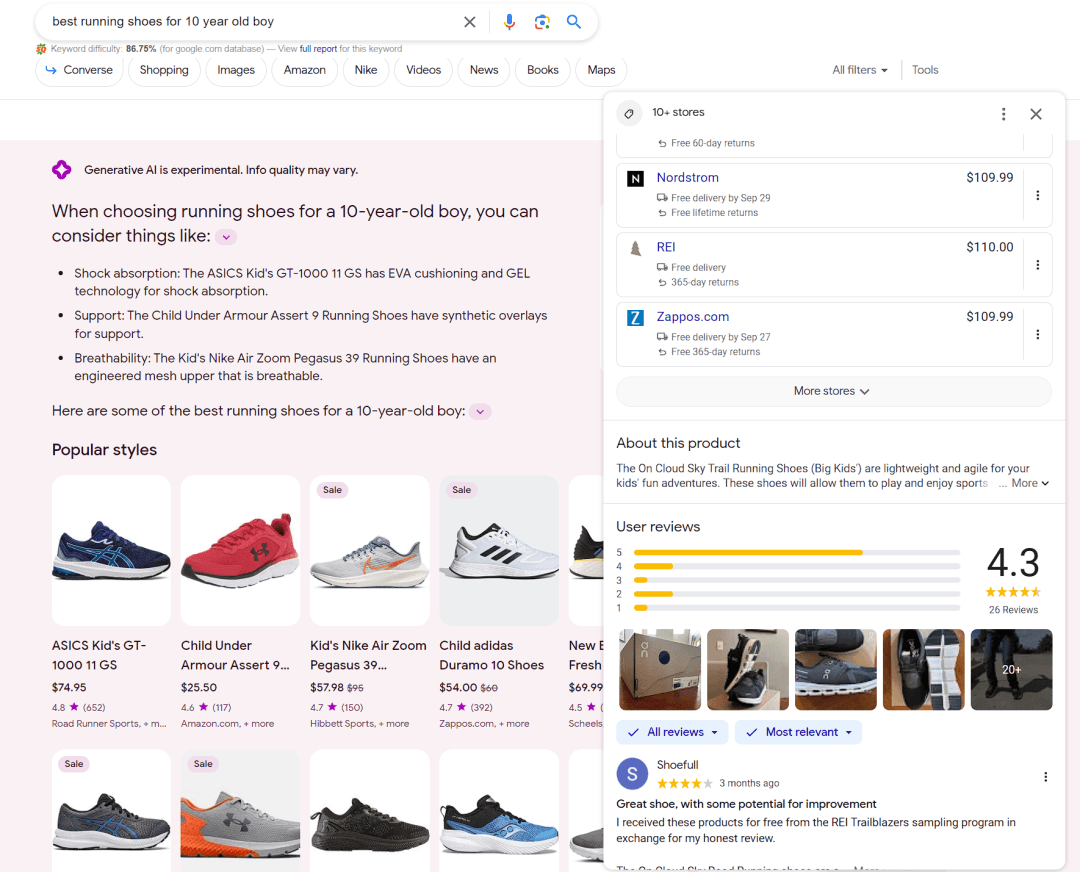The height and width of the screenshot is (872, 1080).
Task: Open the shoe box review photo
Action: 660,669
